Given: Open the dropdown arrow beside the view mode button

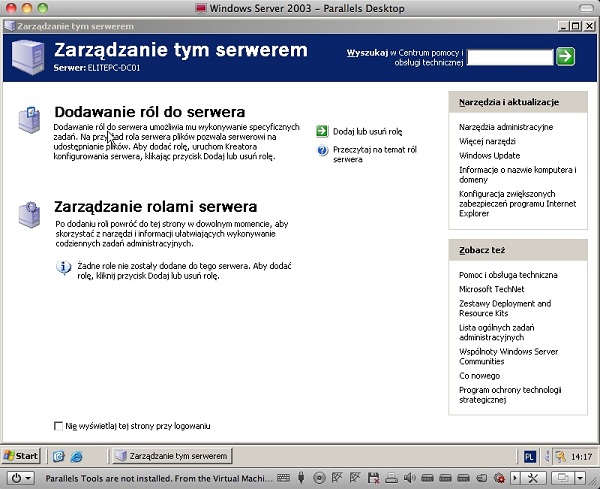Looking at the screenshot, I should coord(580,478).
